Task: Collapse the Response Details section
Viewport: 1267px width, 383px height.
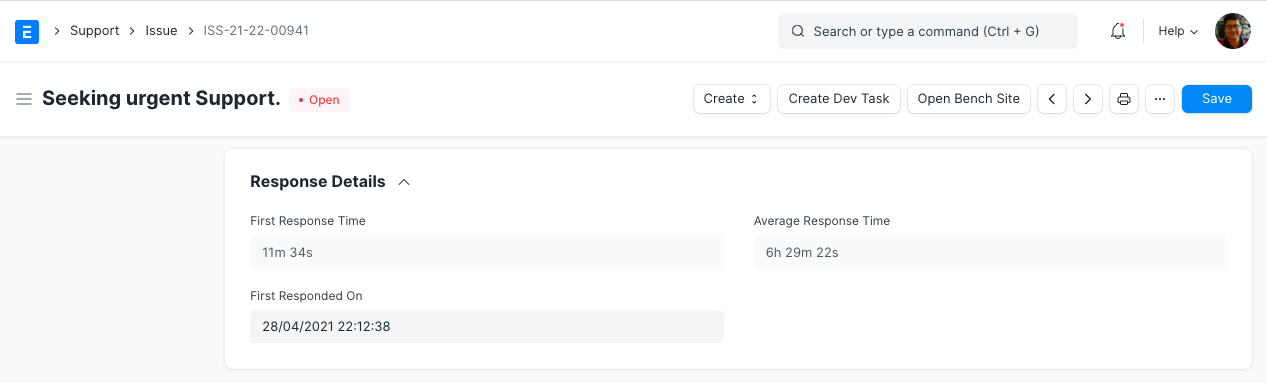Action: click(404, 182)
